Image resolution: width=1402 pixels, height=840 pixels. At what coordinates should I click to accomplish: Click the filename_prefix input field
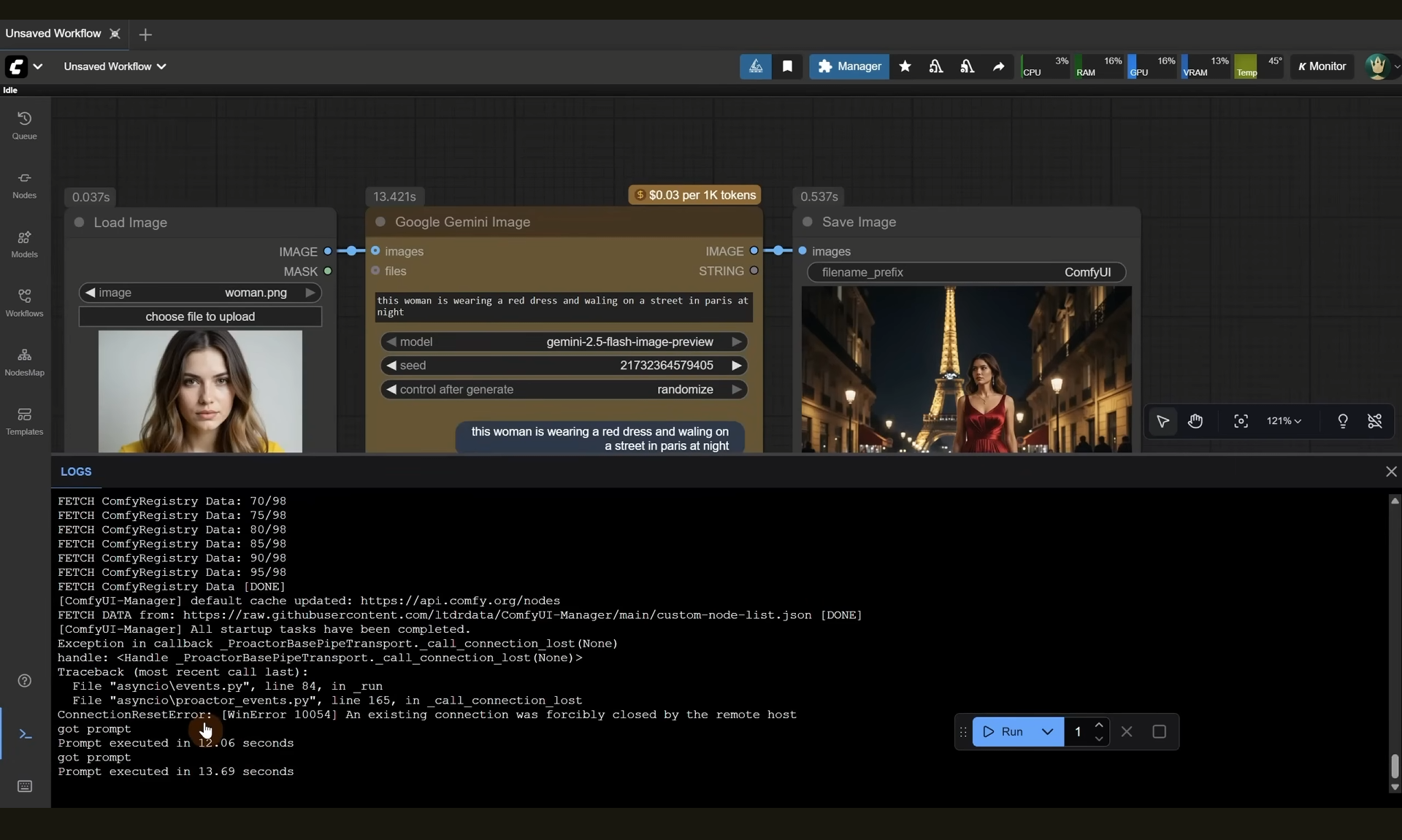[966, 272]
